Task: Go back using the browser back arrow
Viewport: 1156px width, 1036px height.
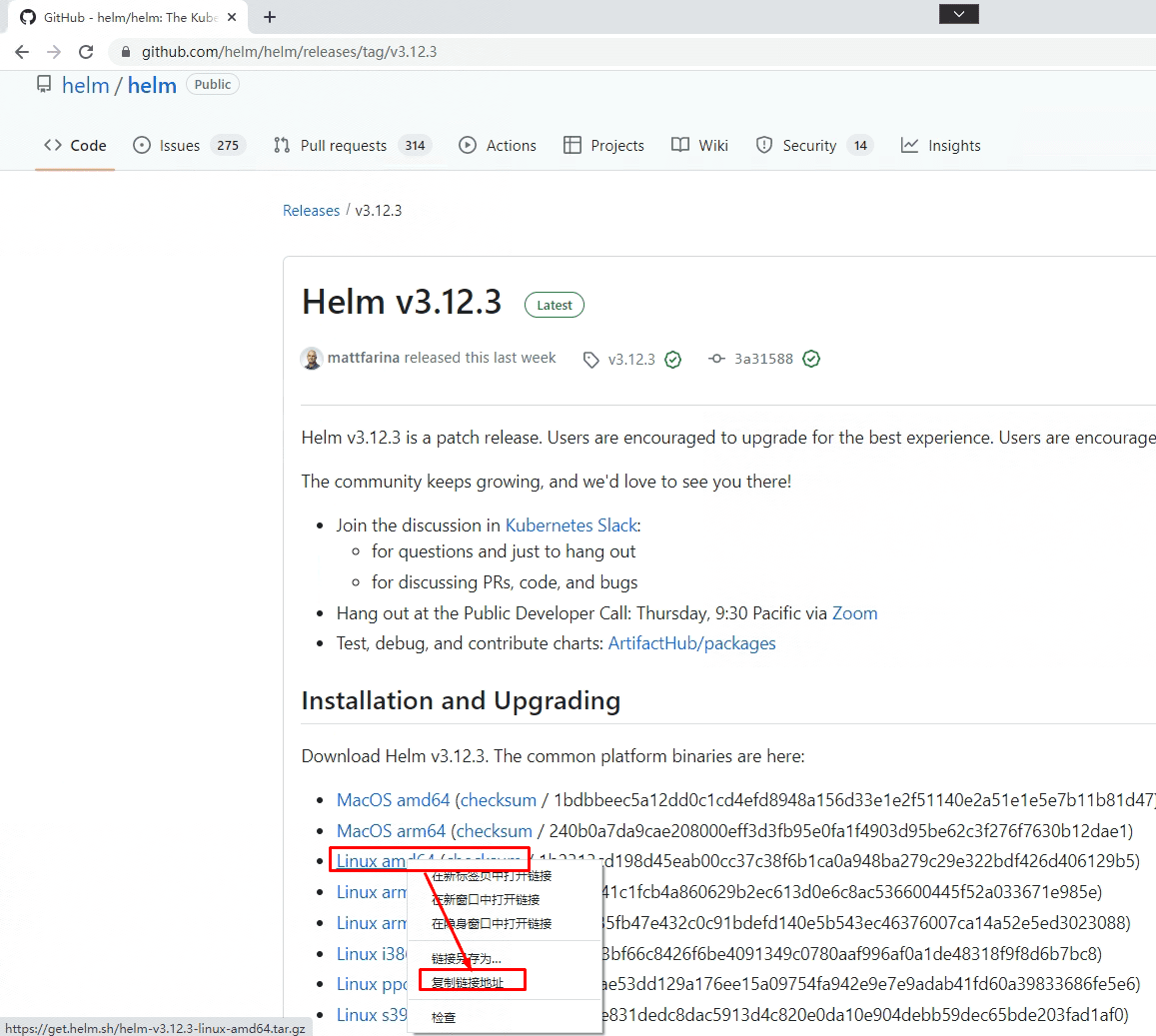Action: (22, 52)
